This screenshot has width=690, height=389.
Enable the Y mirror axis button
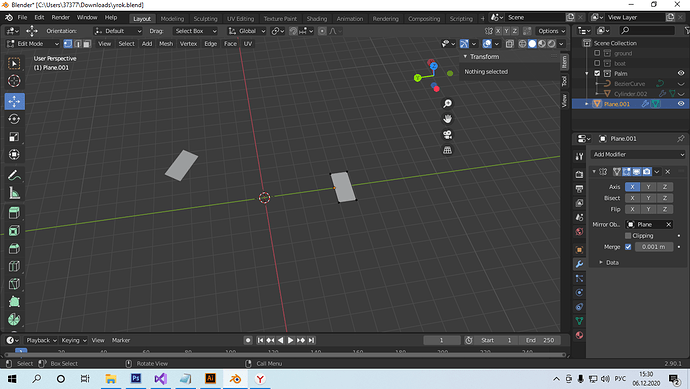tap(648, 187)
